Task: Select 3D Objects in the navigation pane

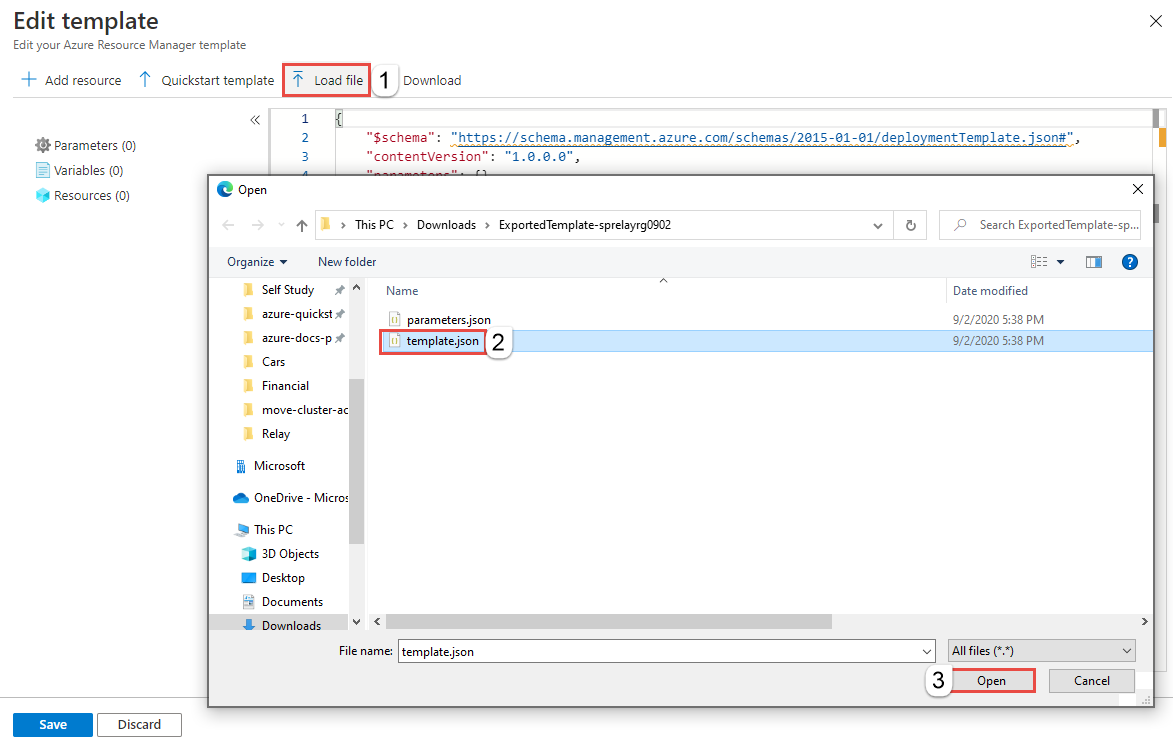Action: coord(290,554)
